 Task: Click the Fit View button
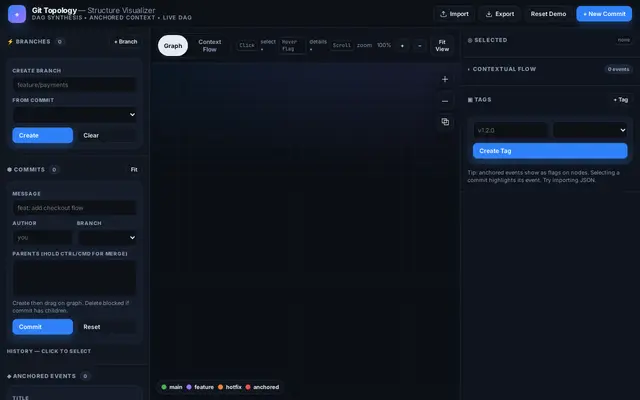coord(442,46)
